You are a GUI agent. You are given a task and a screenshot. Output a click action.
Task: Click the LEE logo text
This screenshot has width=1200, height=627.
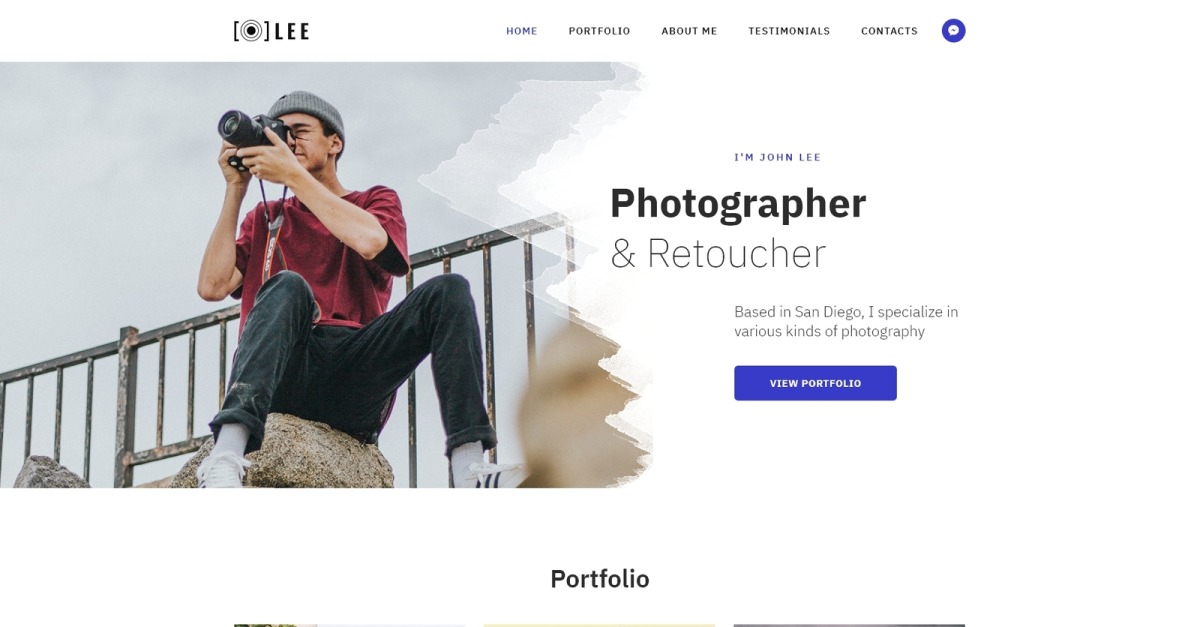290,31
